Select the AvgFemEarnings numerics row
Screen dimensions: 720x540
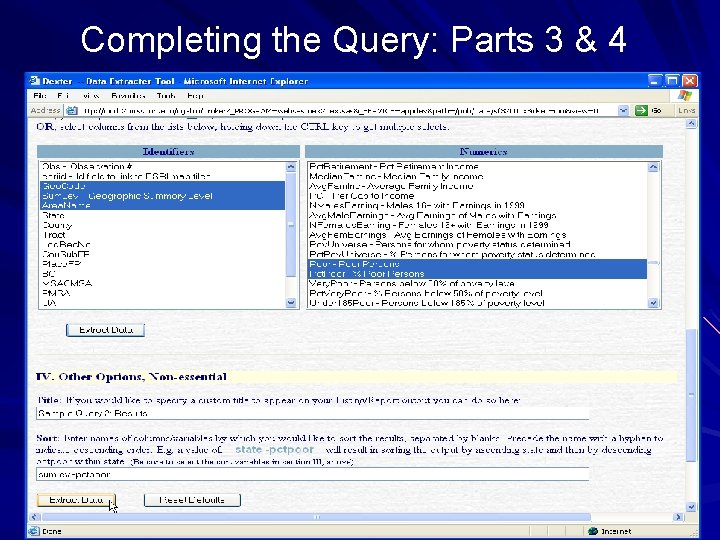pyautogui.click(x=477, y=235)
